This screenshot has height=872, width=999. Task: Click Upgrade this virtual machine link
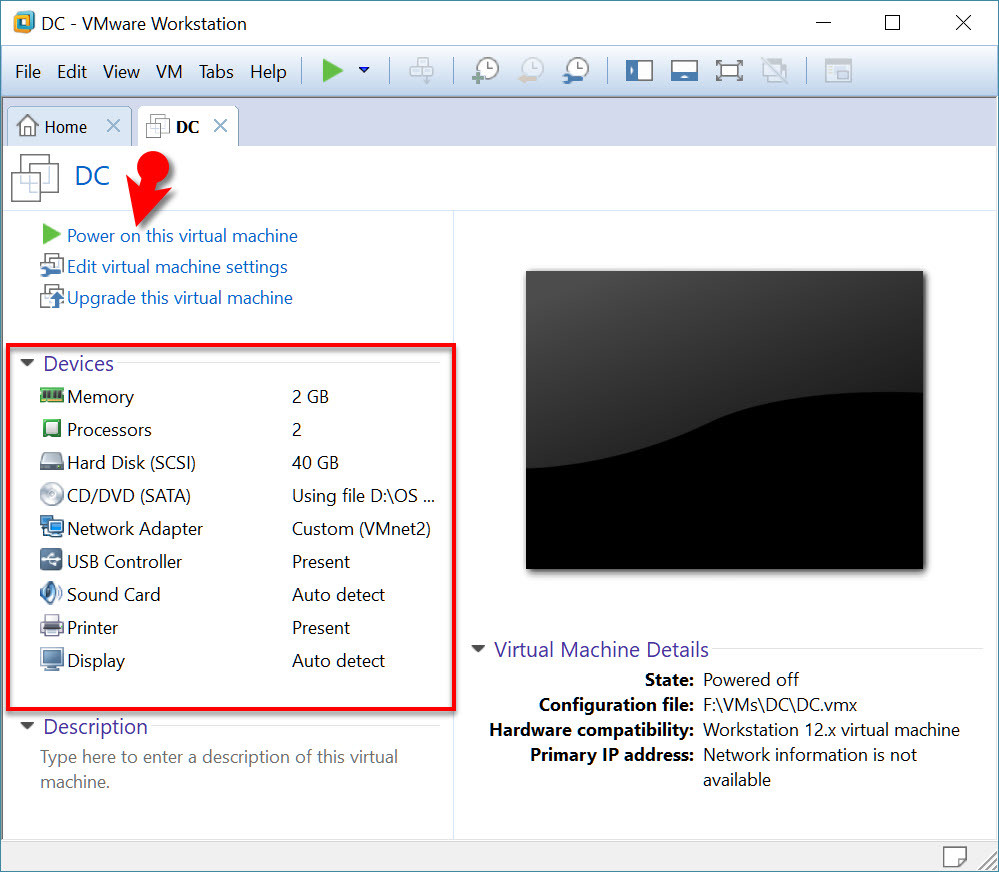[x=180, y=298]
